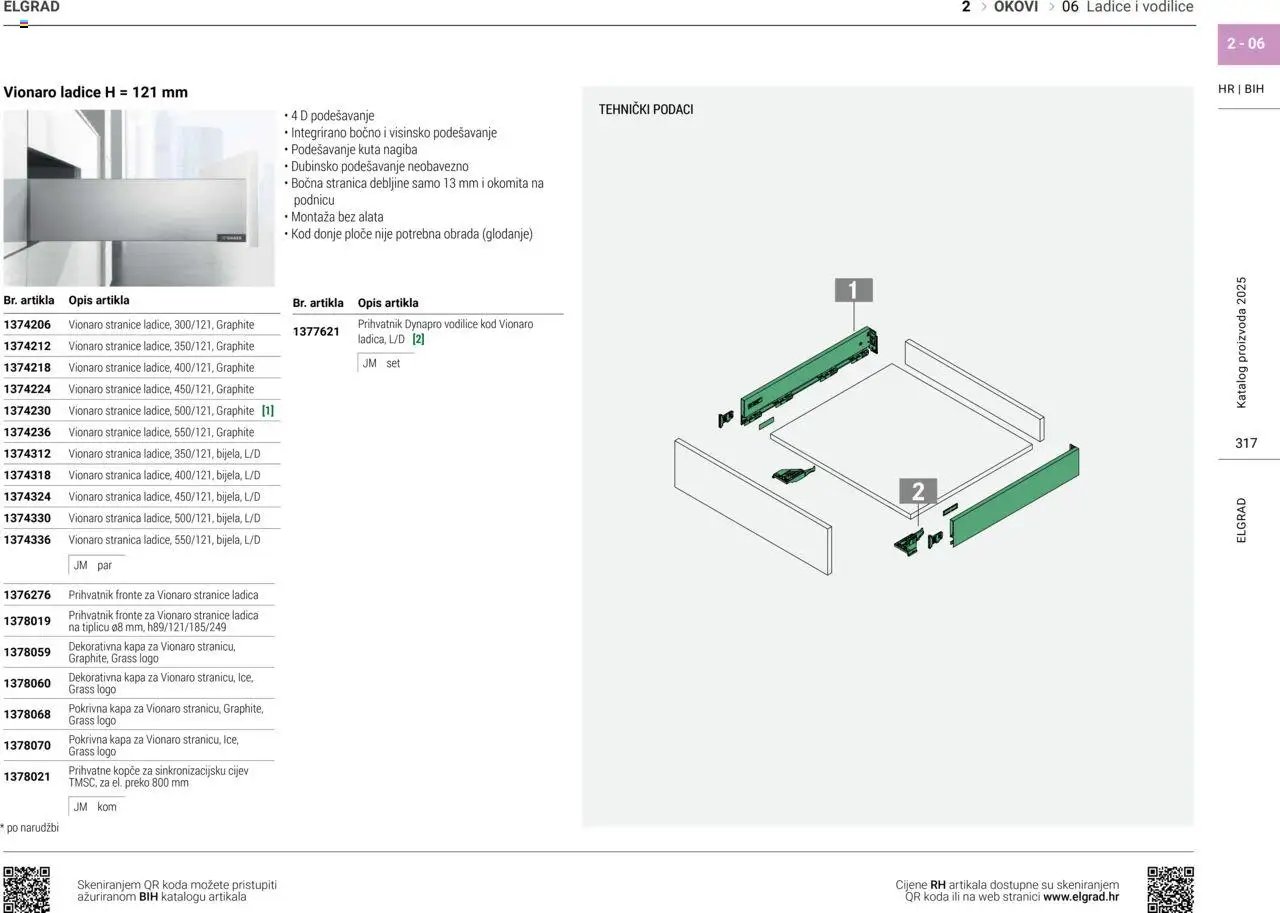The image size is (1280, 913).
Task: Click the page number 317
Action: pyautogui.click(x=1246, y=443)
